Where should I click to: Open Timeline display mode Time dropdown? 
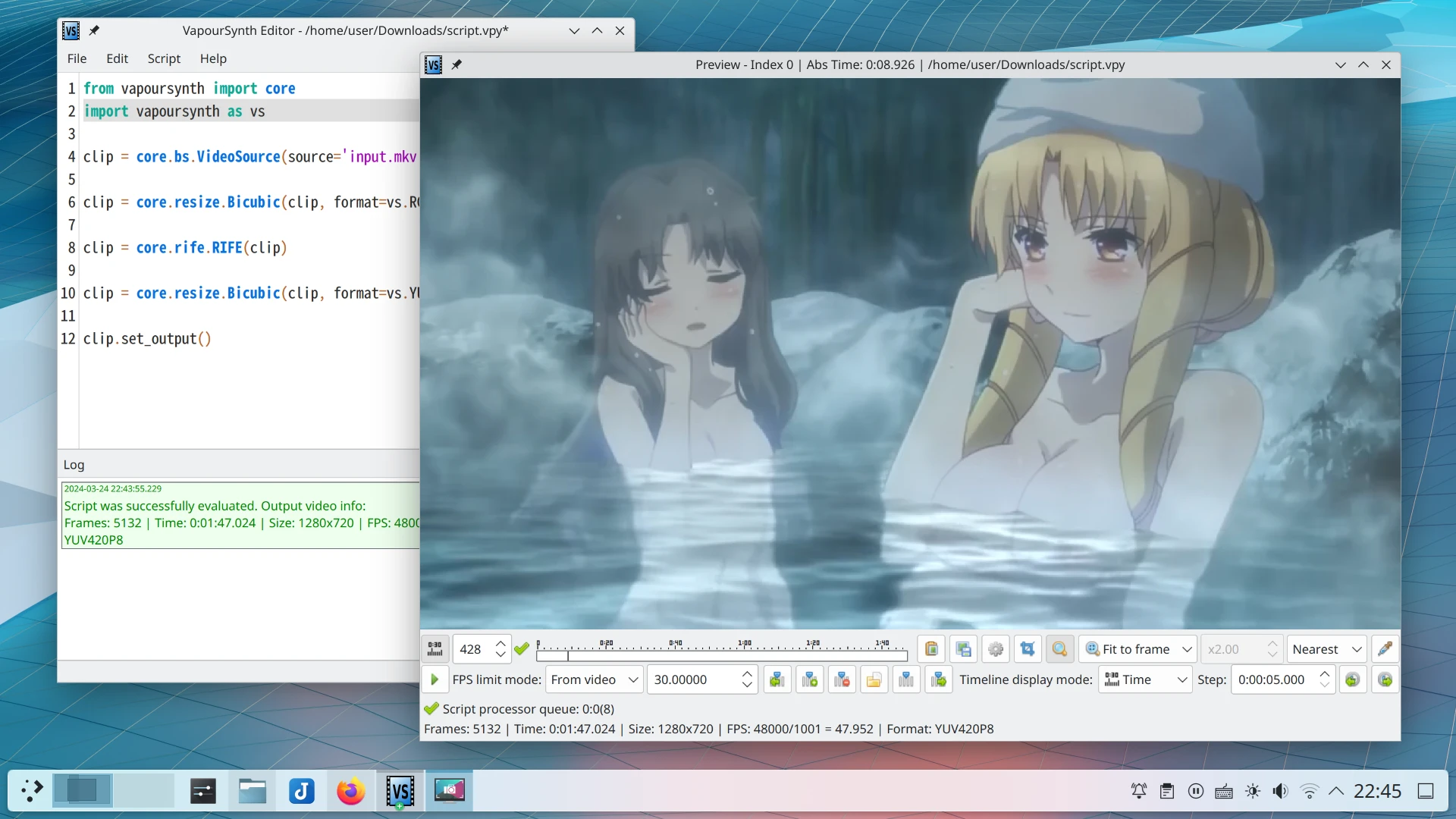coord(1145,680)
